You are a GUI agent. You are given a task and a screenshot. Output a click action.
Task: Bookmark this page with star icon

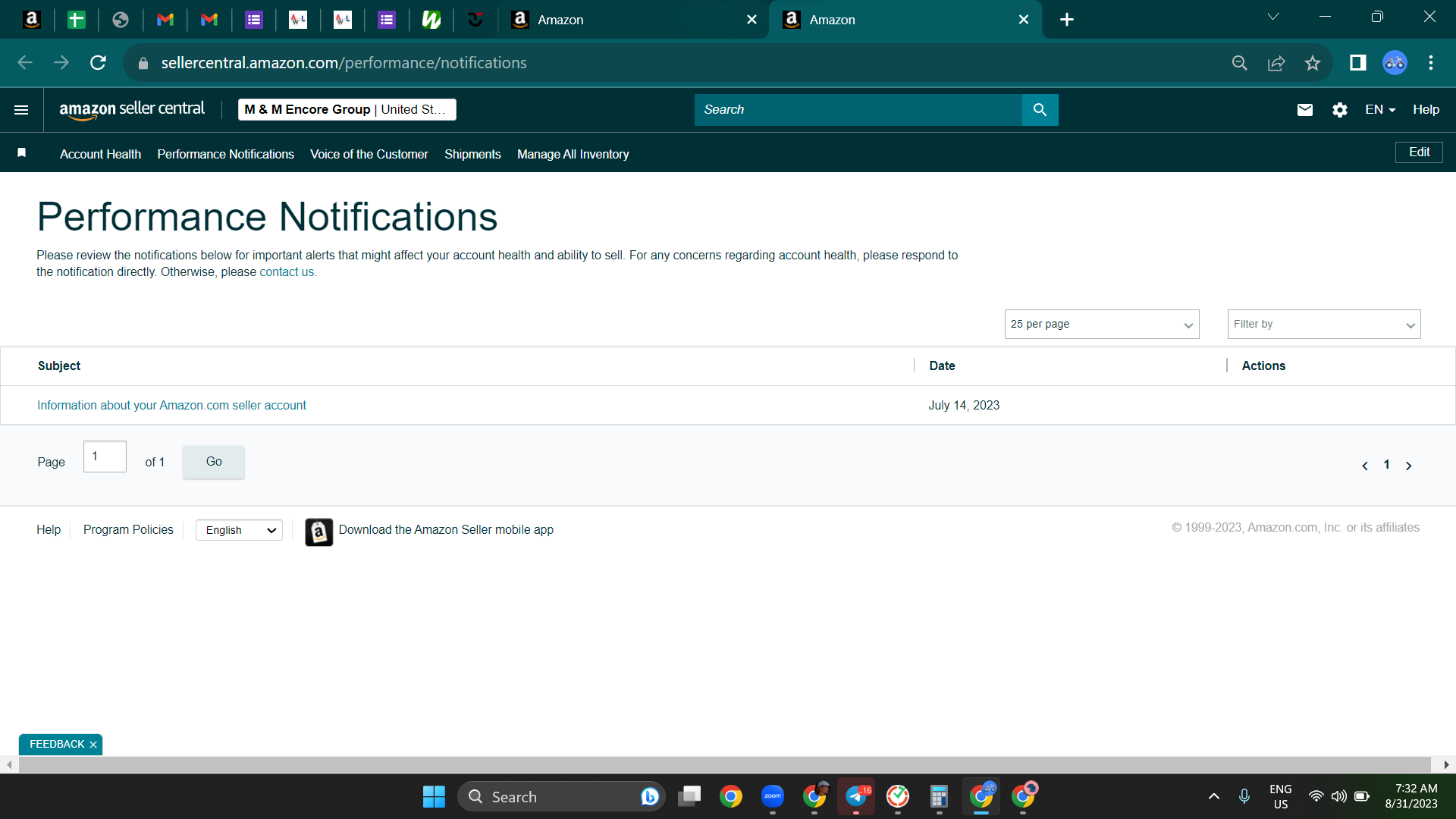pos(1313,63)
